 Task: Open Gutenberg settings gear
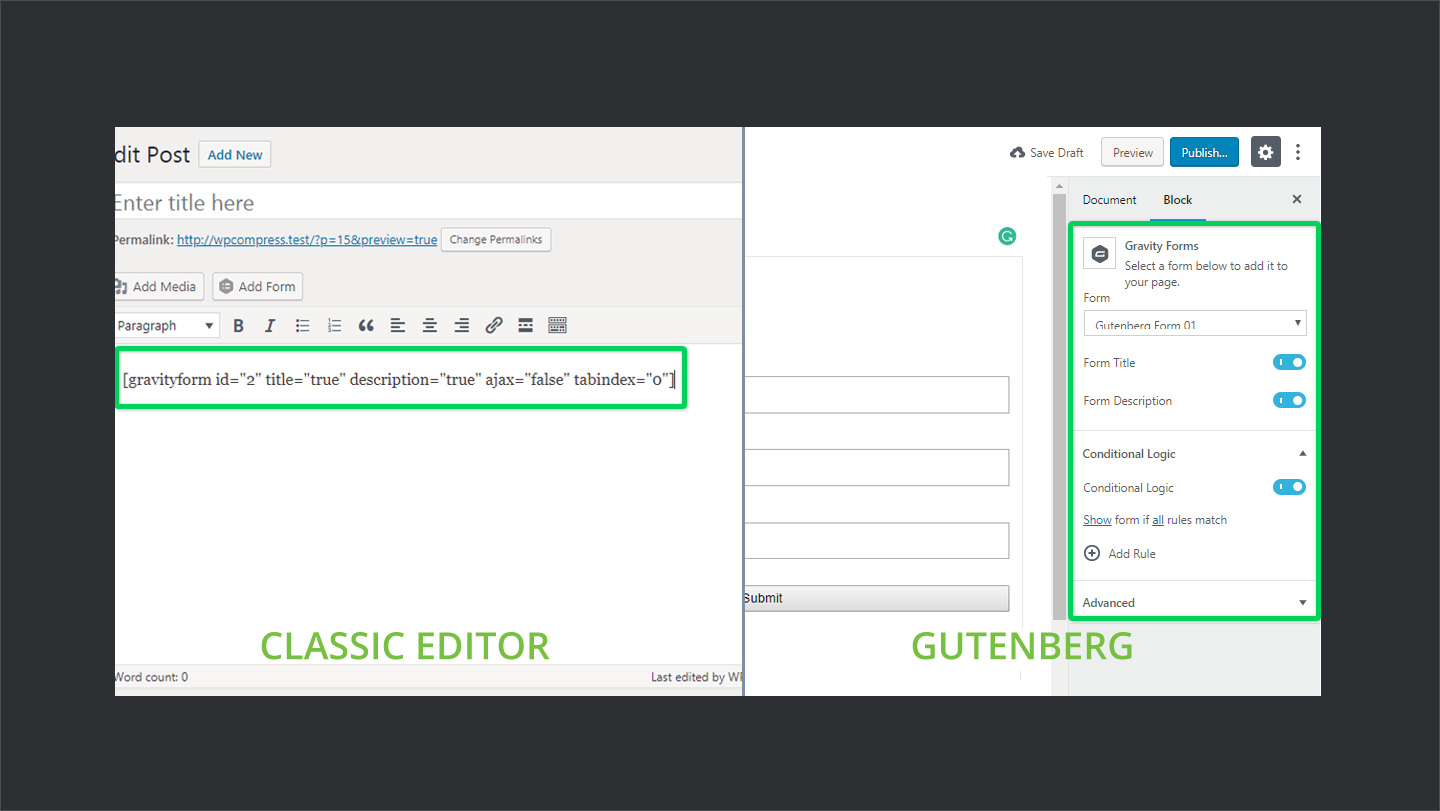[x=1266, y=152]
